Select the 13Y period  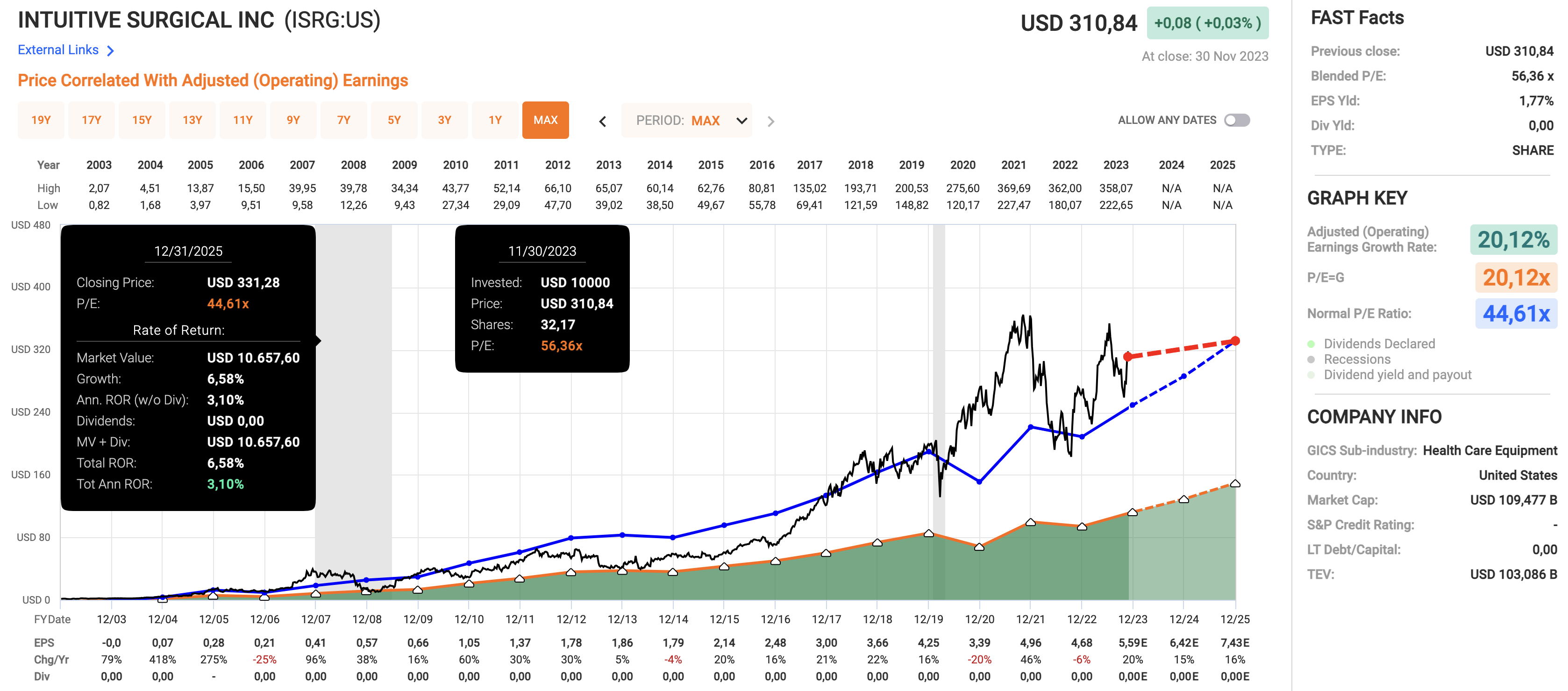192,120
